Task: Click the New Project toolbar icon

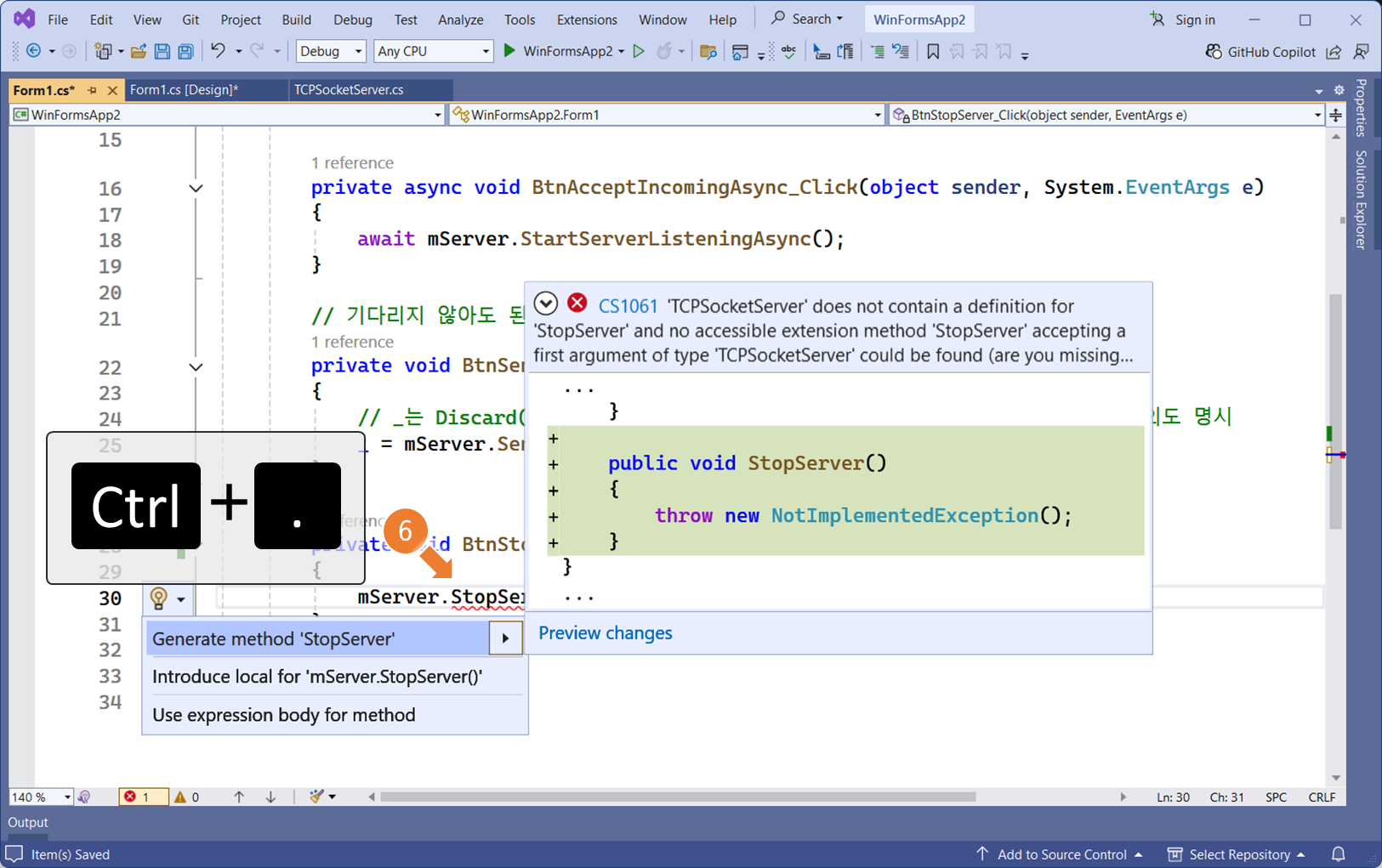Action: tap(103, 51)
